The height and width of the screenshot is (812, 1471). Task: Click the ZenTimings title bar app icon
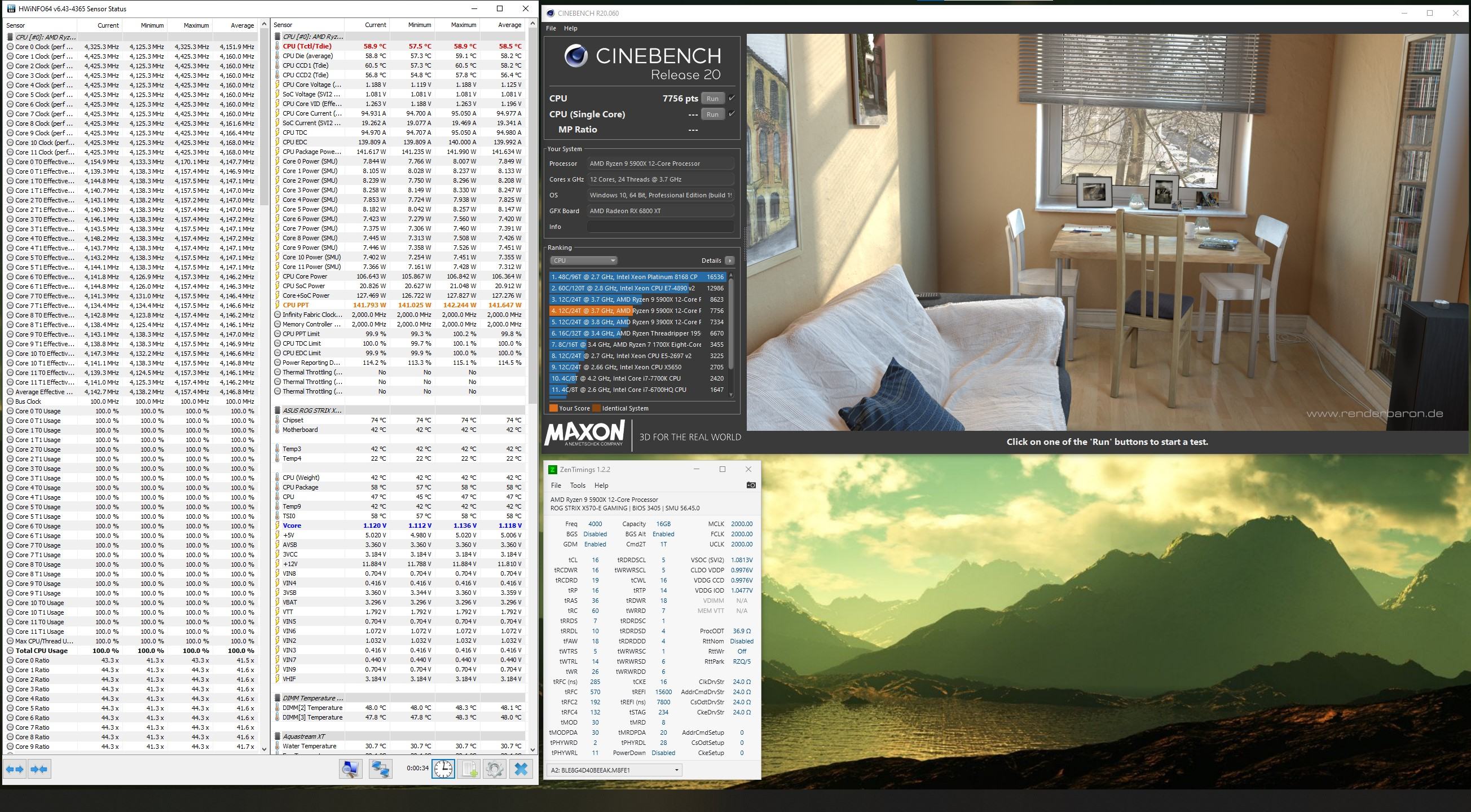point(552,469)
